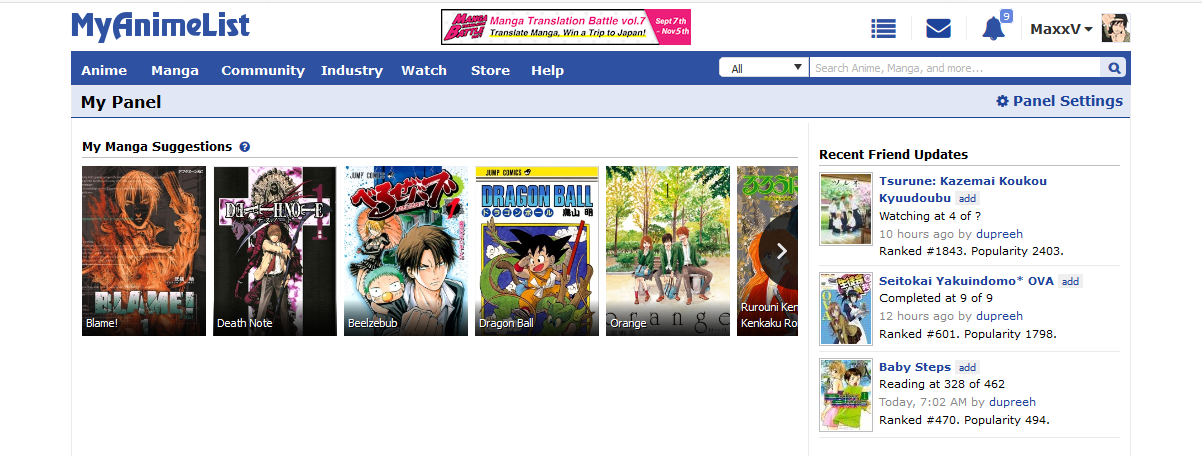Open Tsurune: Kazemai Koukou Kyuudoubu link

pyautogui.click(x=963, y=189)
